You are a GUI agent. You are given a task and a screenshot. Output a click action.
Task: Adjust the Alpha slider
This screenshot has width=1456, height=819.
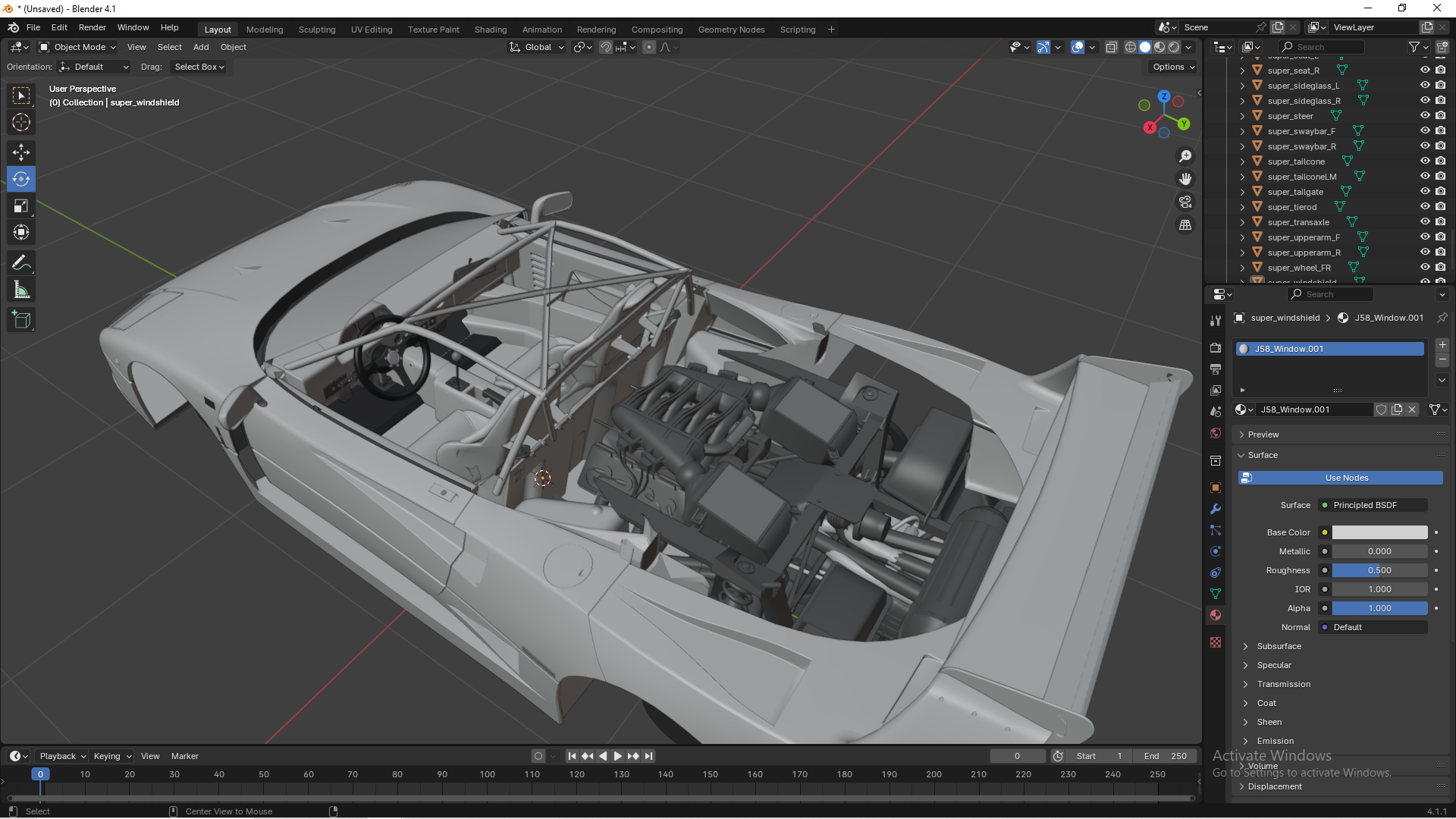pyautogui.click(x=1379, y=608)
